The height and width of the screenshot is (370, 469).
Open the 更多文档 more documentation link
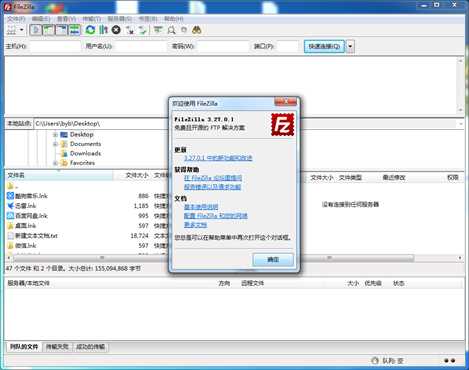[195, 225]
